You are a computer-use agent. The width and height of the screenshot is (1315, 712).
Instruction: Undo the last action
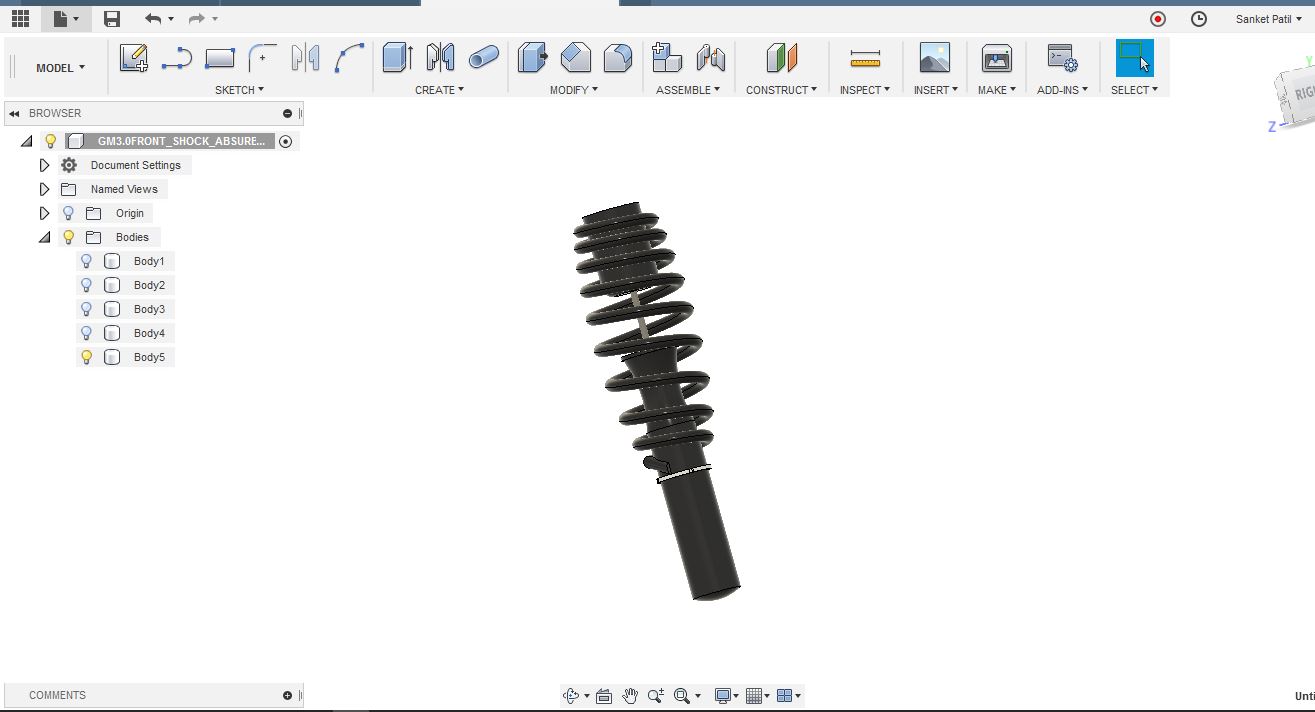153,18
